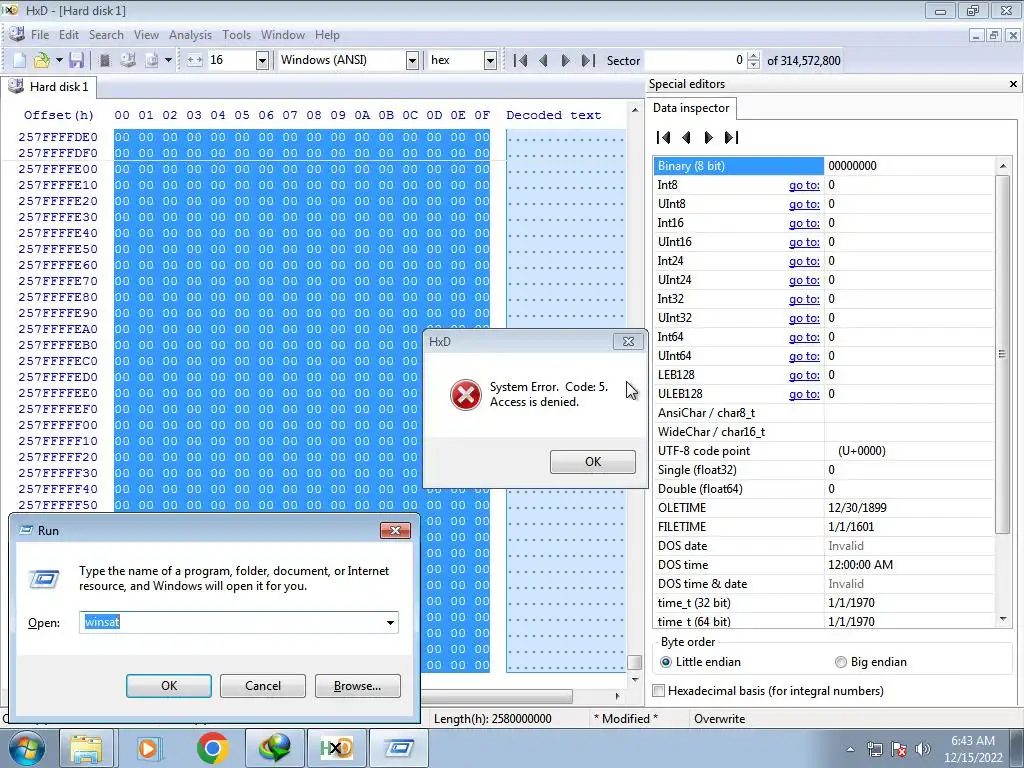
Task: Click the Open RAM toolbar icon
Action: [104, 61]
